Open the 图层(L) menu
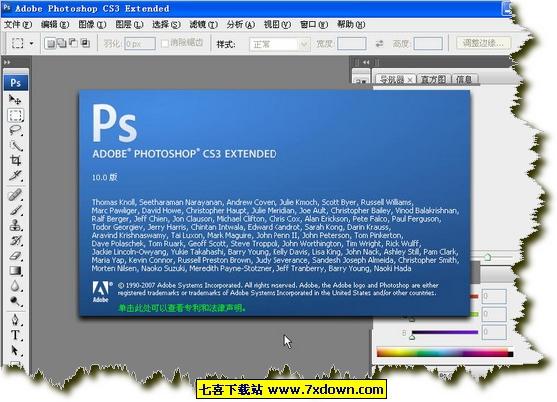Screen dimensions: 557x402 129,25
